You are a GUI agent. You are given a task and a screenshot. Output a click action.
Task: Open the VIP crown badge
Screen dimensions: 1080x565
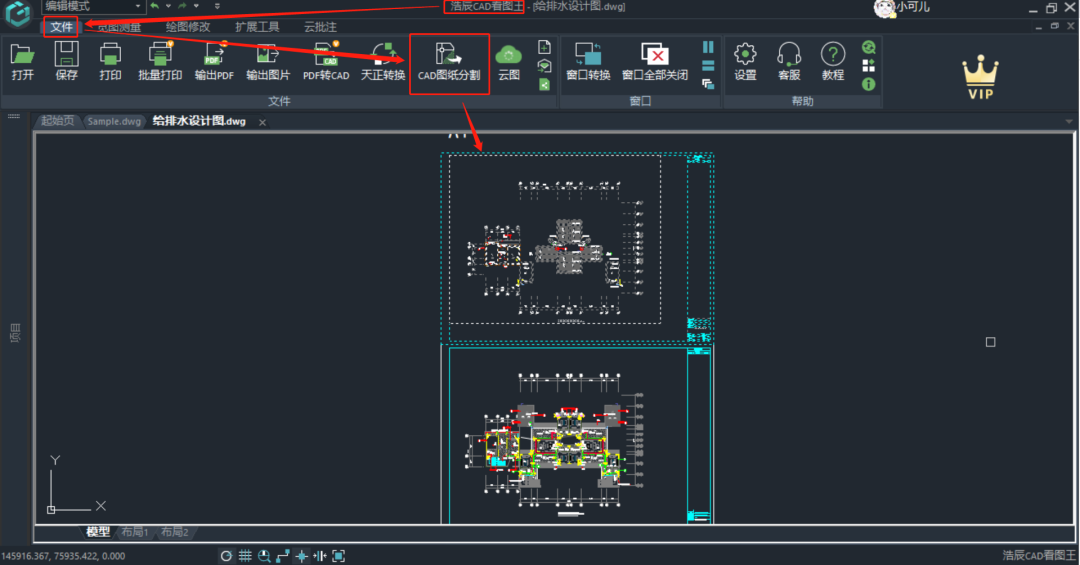pyautogui.click(x=980, y=77)
